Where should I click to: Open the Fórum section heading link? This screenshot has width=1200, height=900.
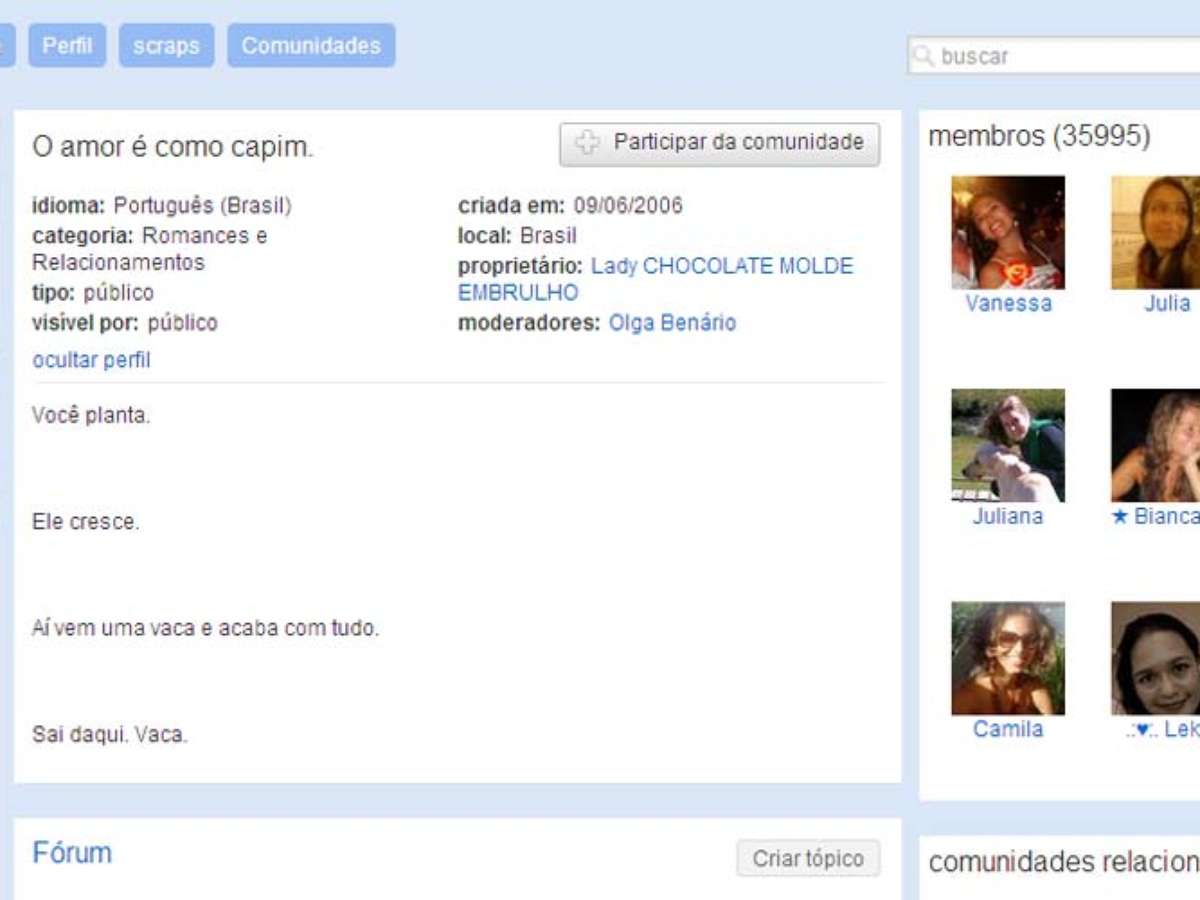(72, 853)
